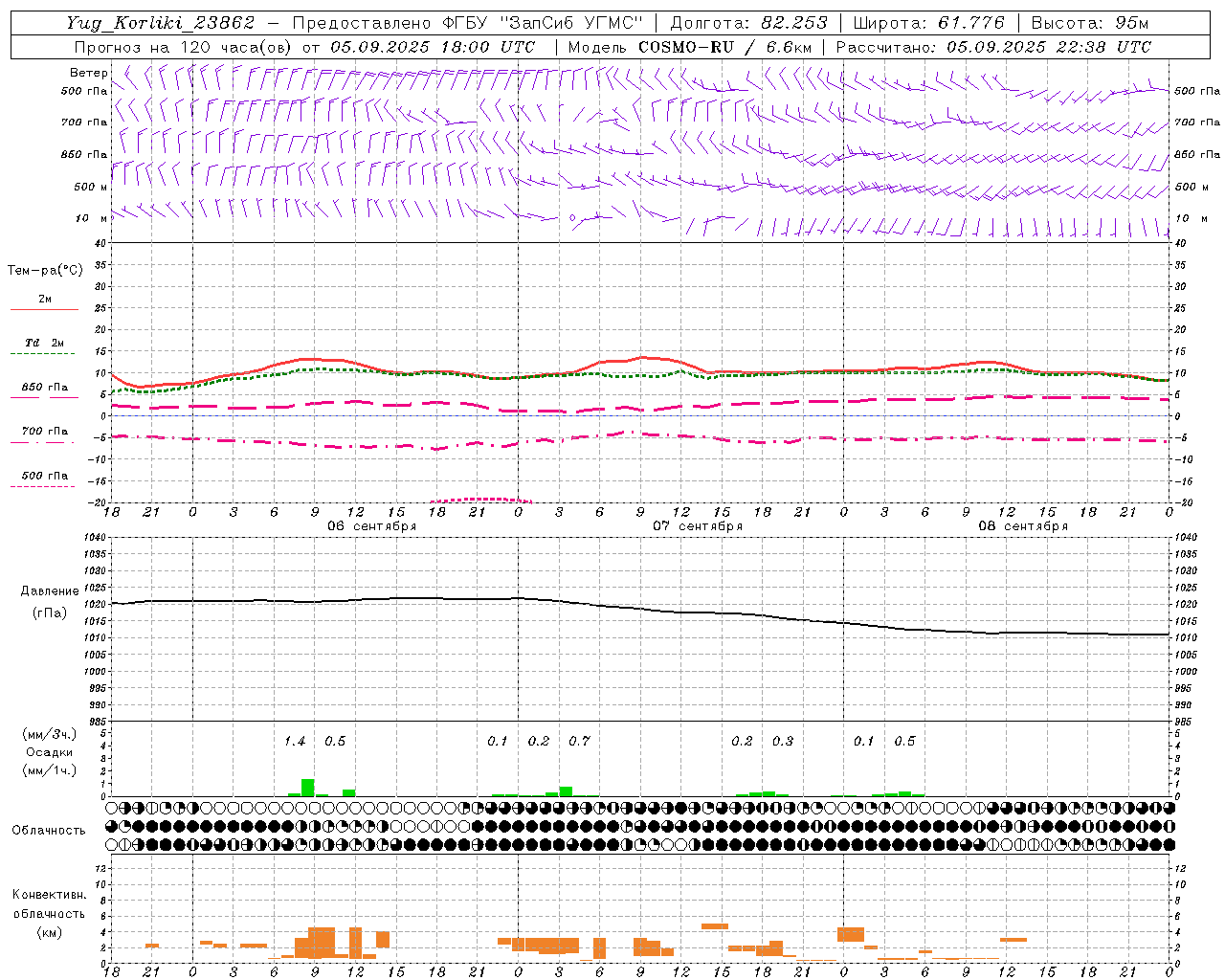1225x980 pixels.
Task: Select the date label "07 сентября"
Action: (698, 525)
